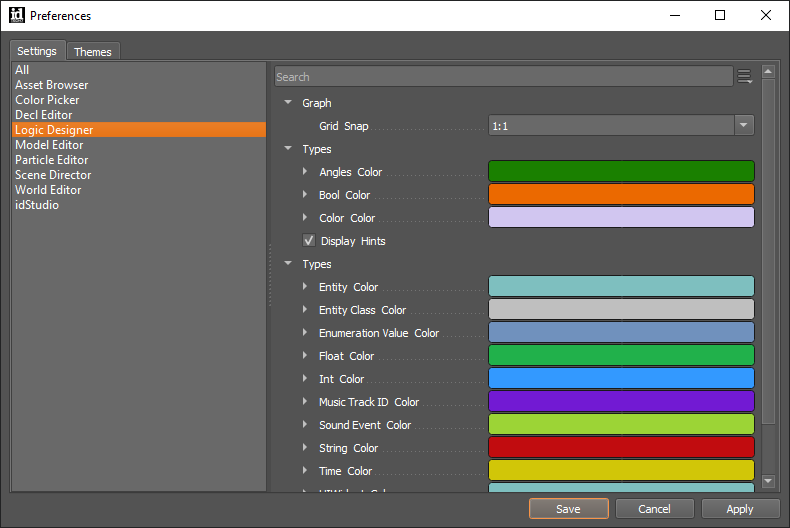This screenshot has width=790, height=528.
Task: Toggle the Display Hints checkbox
Action: pyautogui.click(x=309, y=240)
